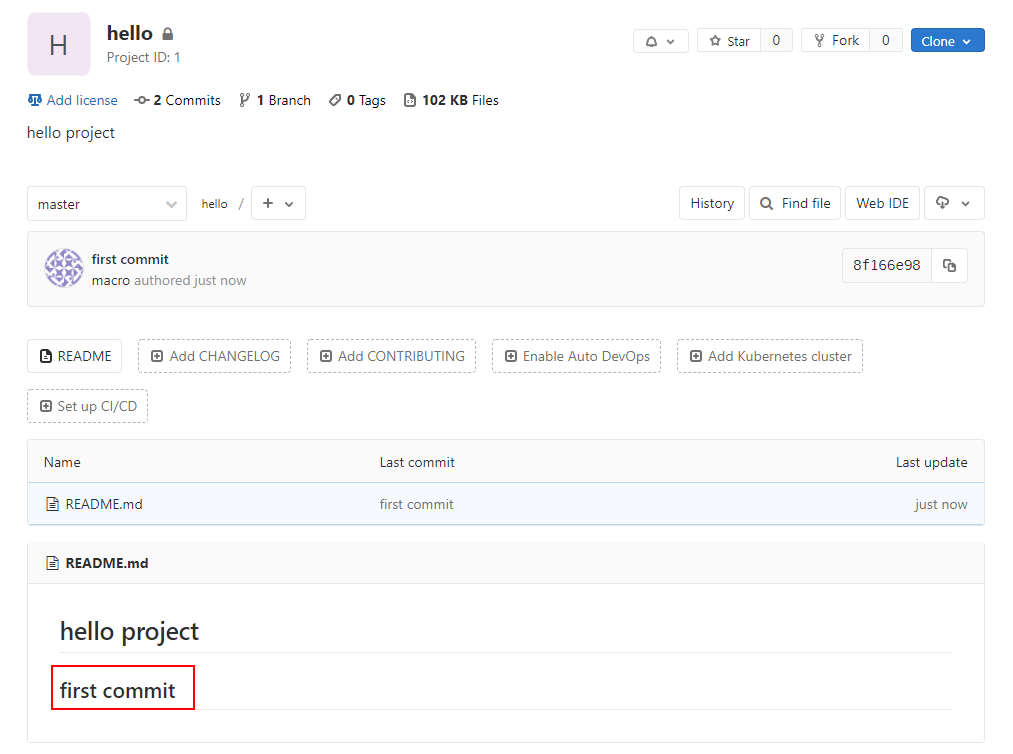Open the 102 KB Files link
This screenshot has height=754, width=1013.
click(x=451, y=100)
